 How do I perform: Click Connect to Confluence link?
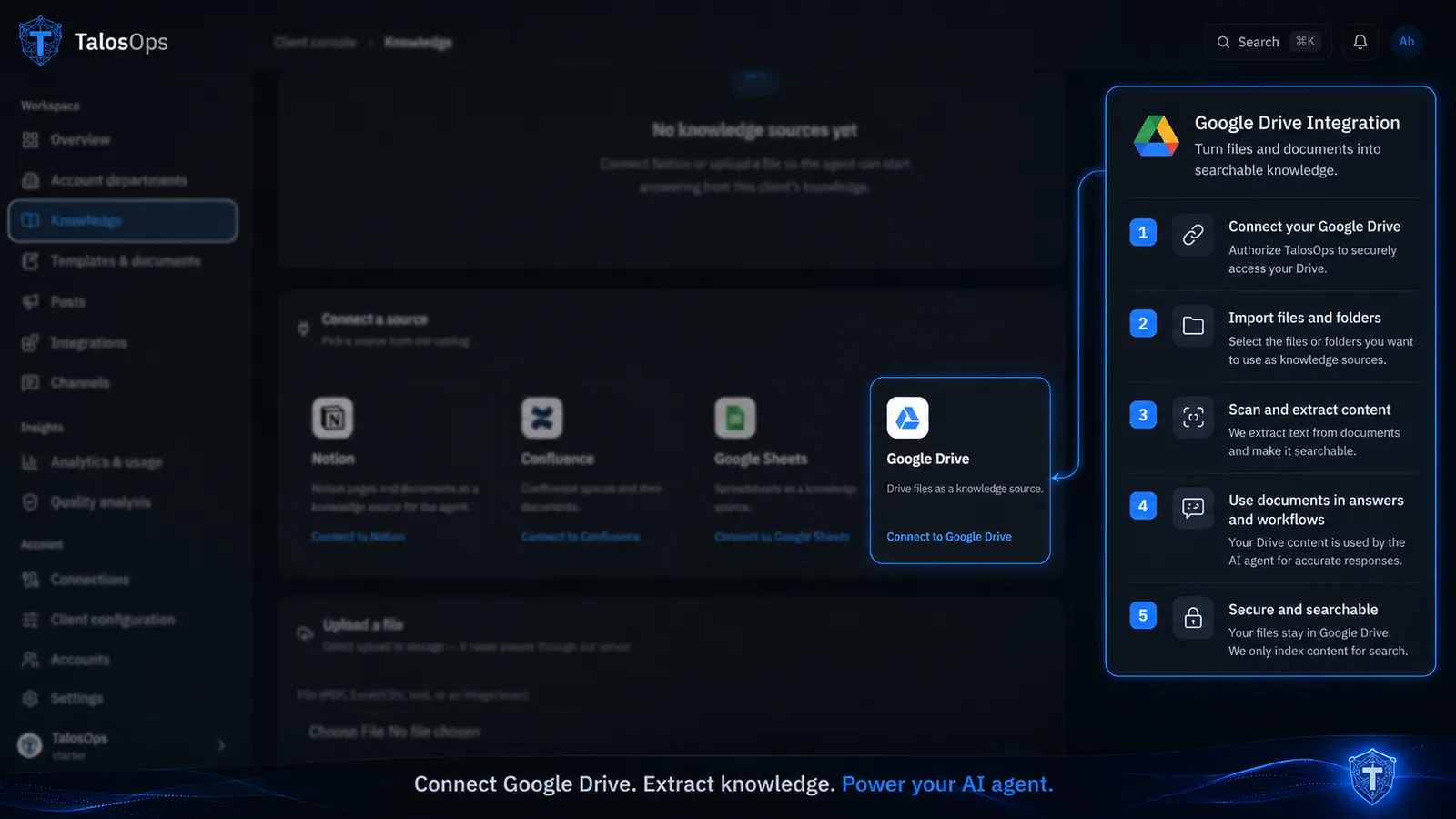(x=581, y=537)
